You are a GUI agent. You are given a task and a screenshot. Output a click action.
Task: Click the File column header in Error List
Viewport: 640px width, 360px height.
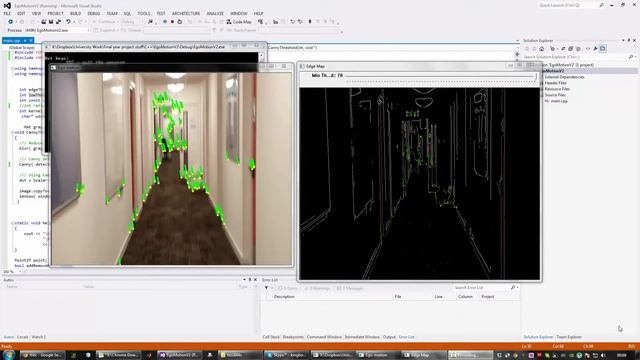pyautogui.click(x=398, y=297)
